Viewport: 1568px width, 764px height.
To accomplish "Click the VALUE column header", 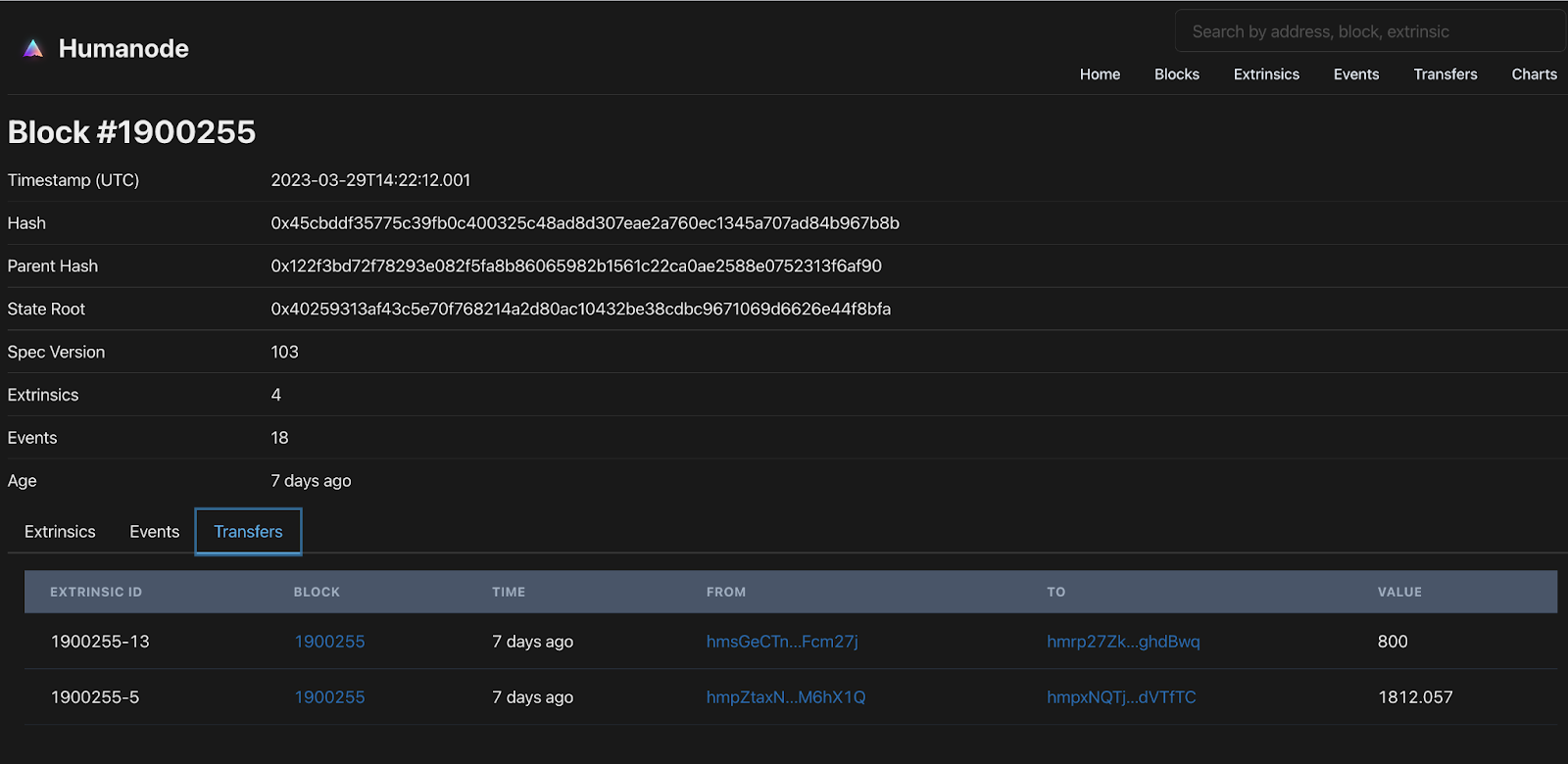I will [x=1399, y=593].
